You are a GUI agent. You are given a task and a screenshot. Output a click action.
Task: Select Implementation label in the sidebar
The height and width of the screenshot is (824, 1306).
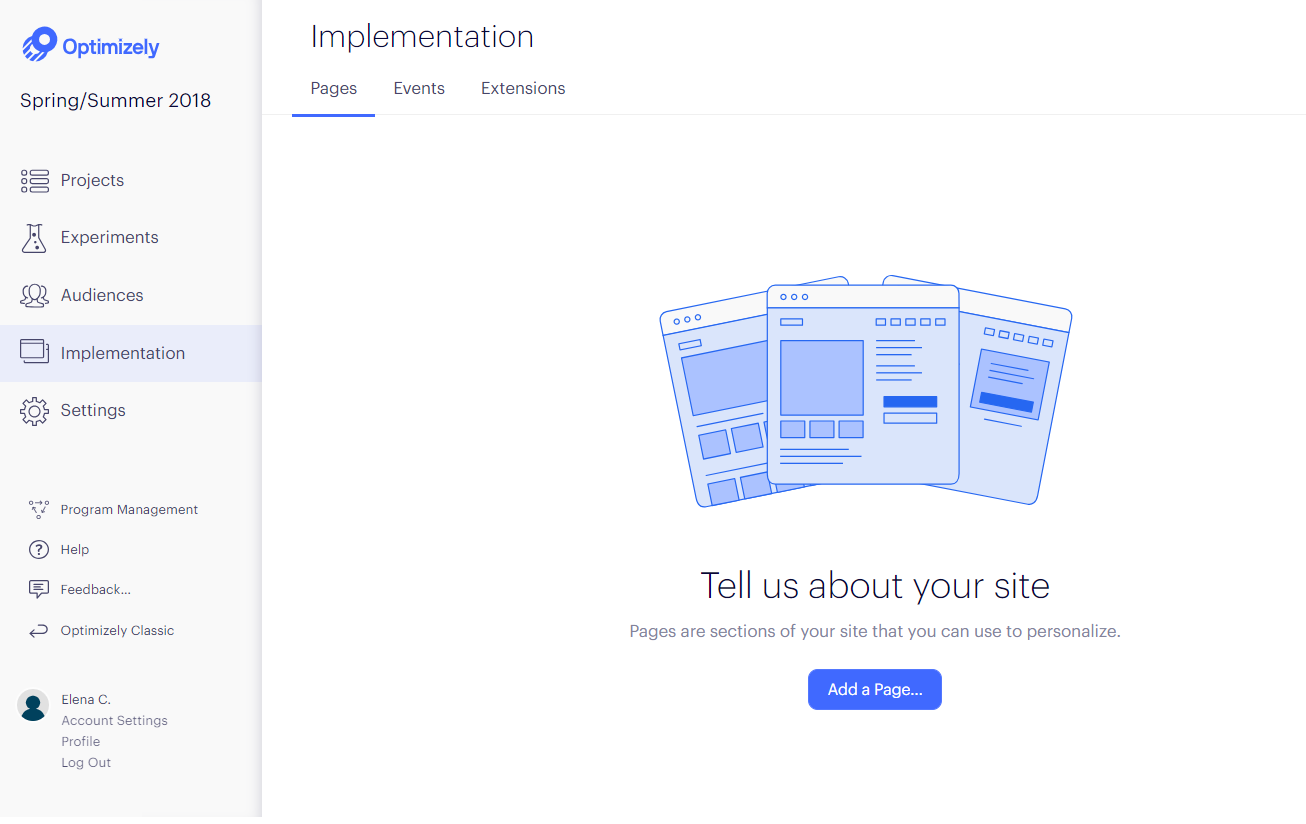[123, 353]
